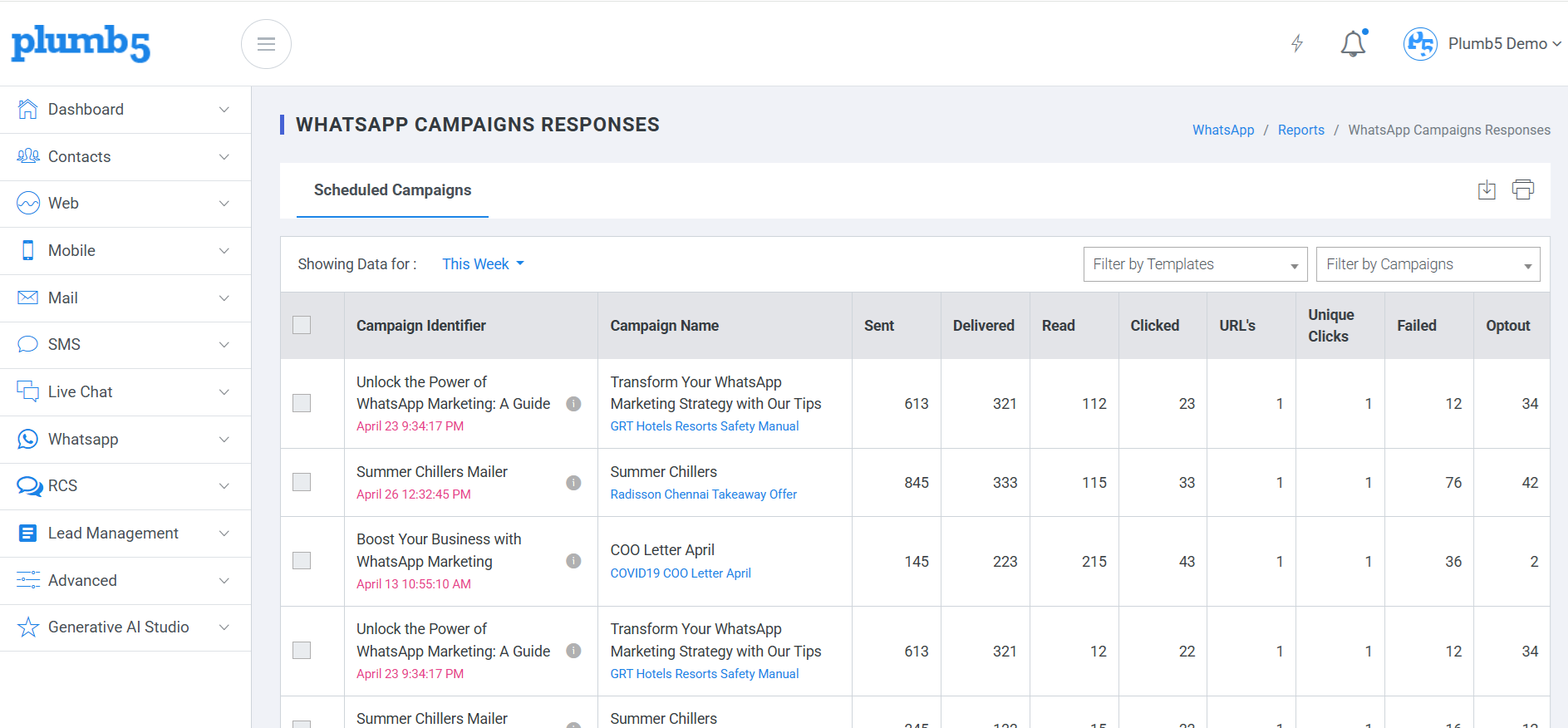Open the lightning bolt quick actions
This screenshot has width=1568, height=728.
[1297, 43]
